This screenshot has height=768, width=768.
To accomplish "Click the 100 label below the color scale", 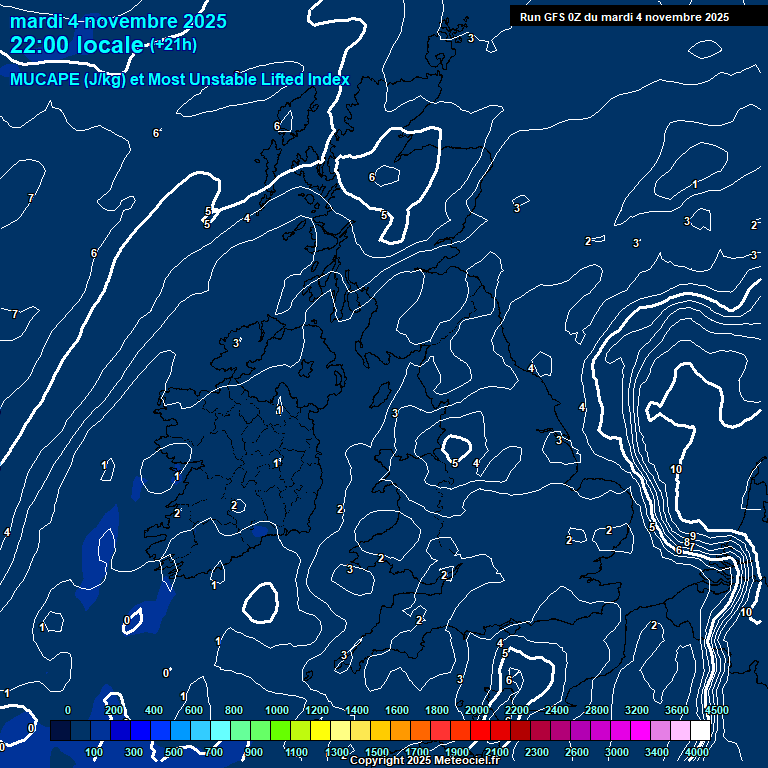I will 95,752.
